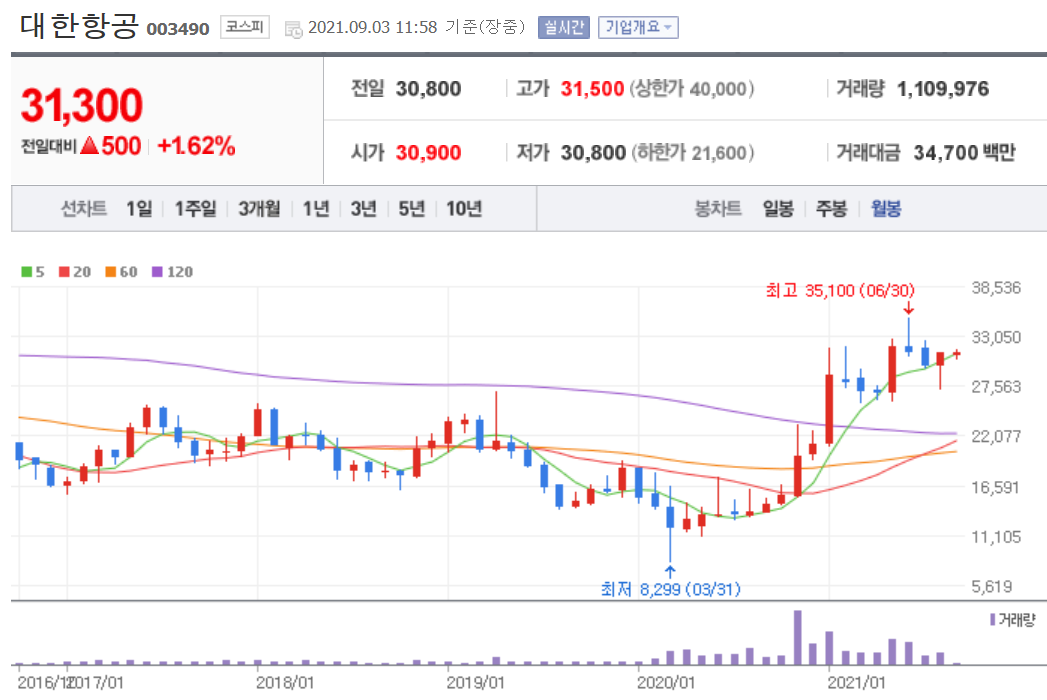Screen dimensions: 1047x700
Task: Click the 2018/01 x-axis date label
Action: 285,683
